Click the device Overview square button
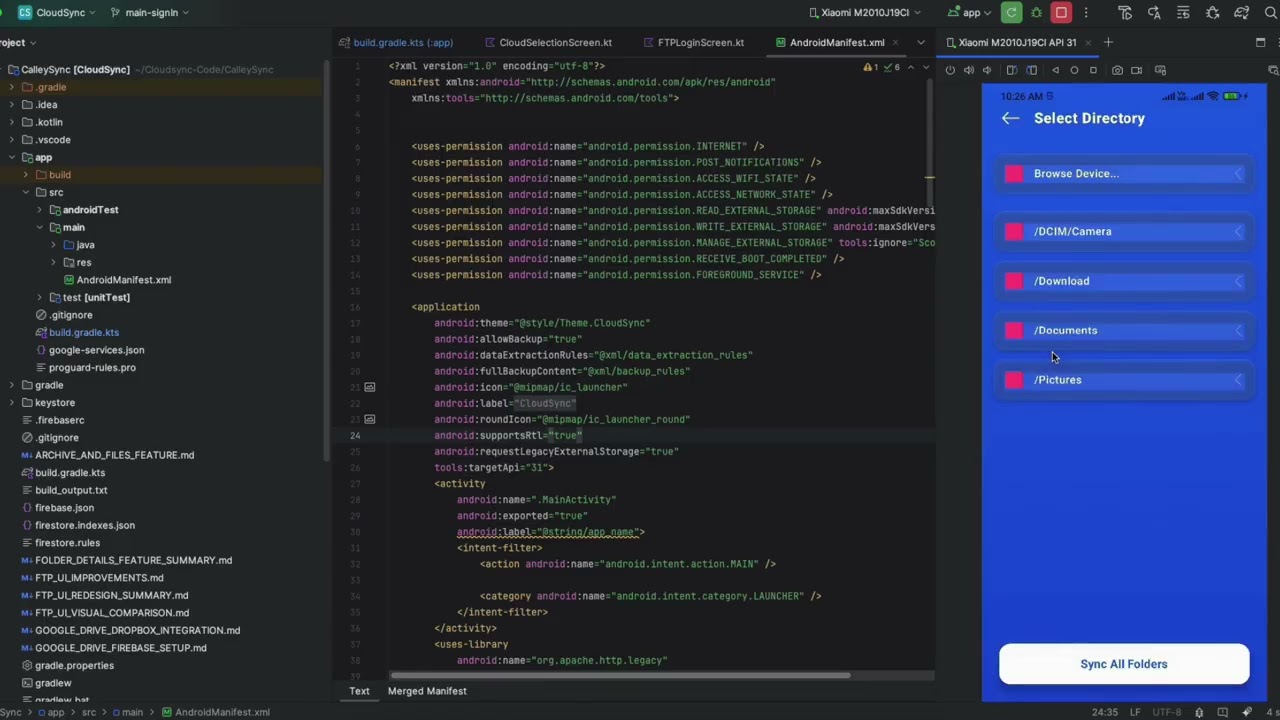Screen dimensions: 1280x720 [1093, 70]
